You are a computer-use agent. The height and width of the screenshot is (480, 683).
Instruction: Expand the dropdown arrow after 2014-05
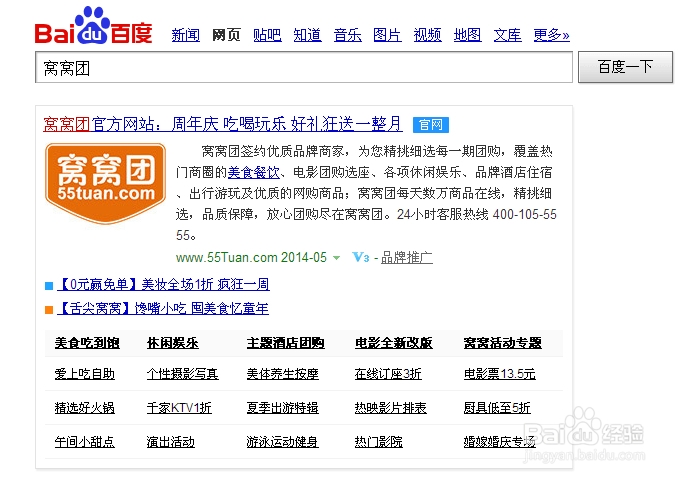pos(336,258)
